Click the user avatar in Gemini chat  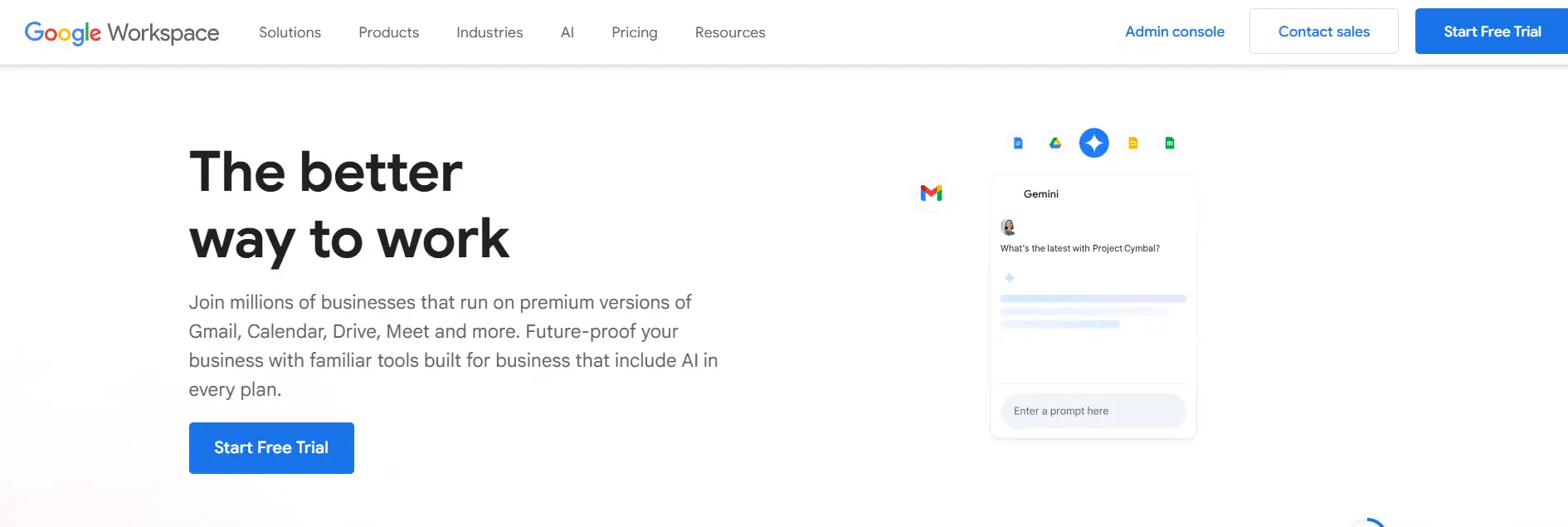pyautogui.click(x=1009, y=227)
